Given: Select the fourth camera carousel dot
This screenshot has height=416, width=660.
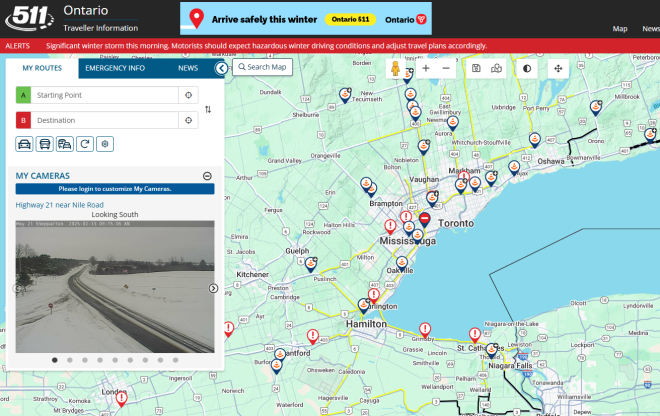Looking at the screenshot, I should click(100, 360).
